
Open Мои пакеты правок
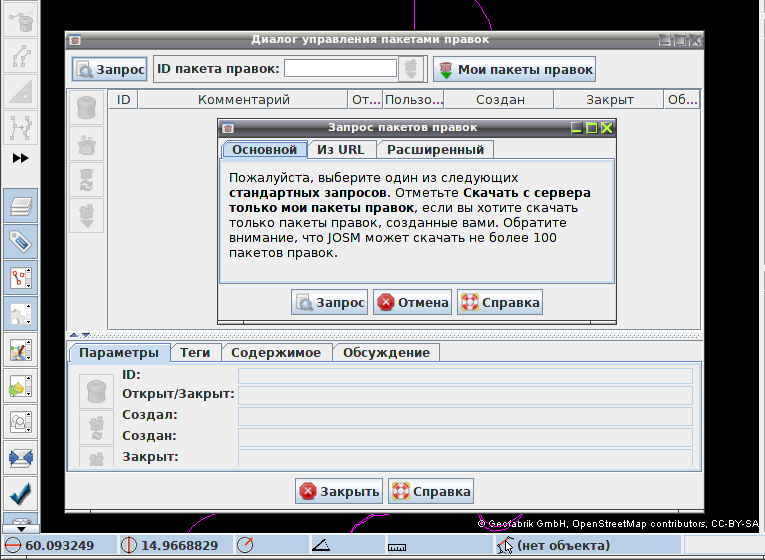point(514,69)
